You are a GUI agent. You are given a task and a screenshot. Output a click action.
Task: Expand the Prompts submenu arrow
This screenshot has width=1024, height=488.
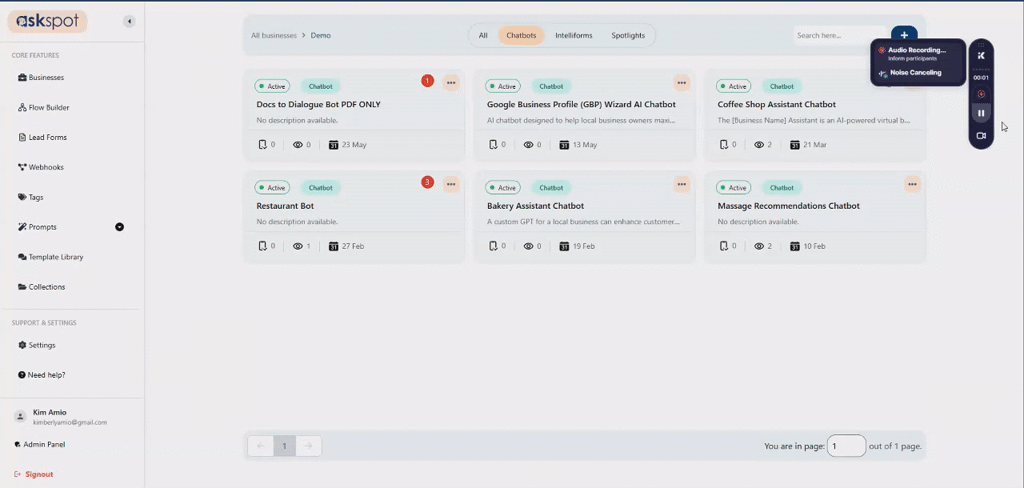[x=120, y=227]
